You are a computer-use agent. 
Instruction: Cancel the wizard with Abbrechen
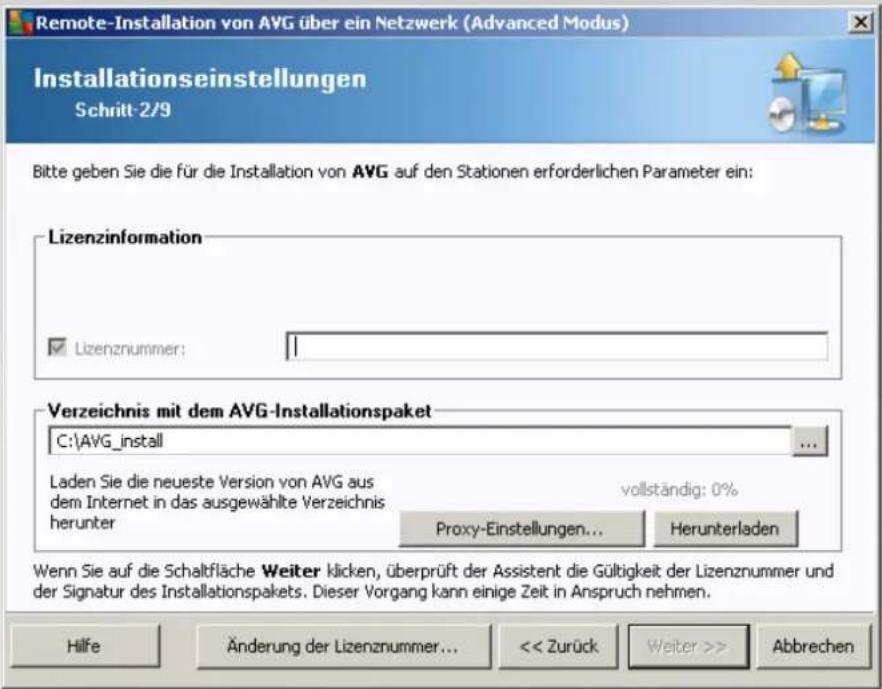coord(813,646)
